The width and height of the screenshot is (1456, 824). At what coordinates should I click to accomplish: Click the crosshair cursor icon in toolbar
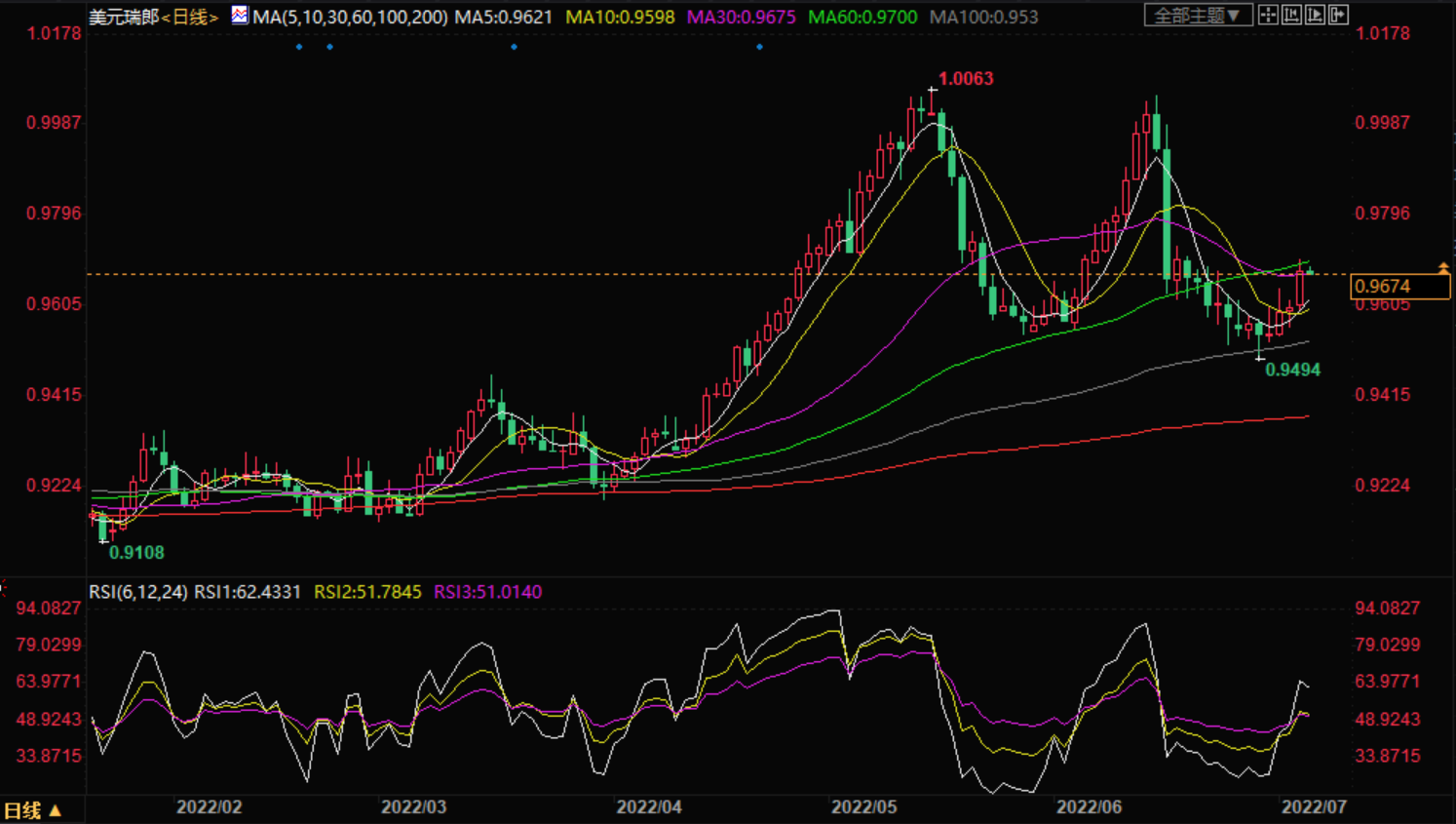click(1268, 15)
